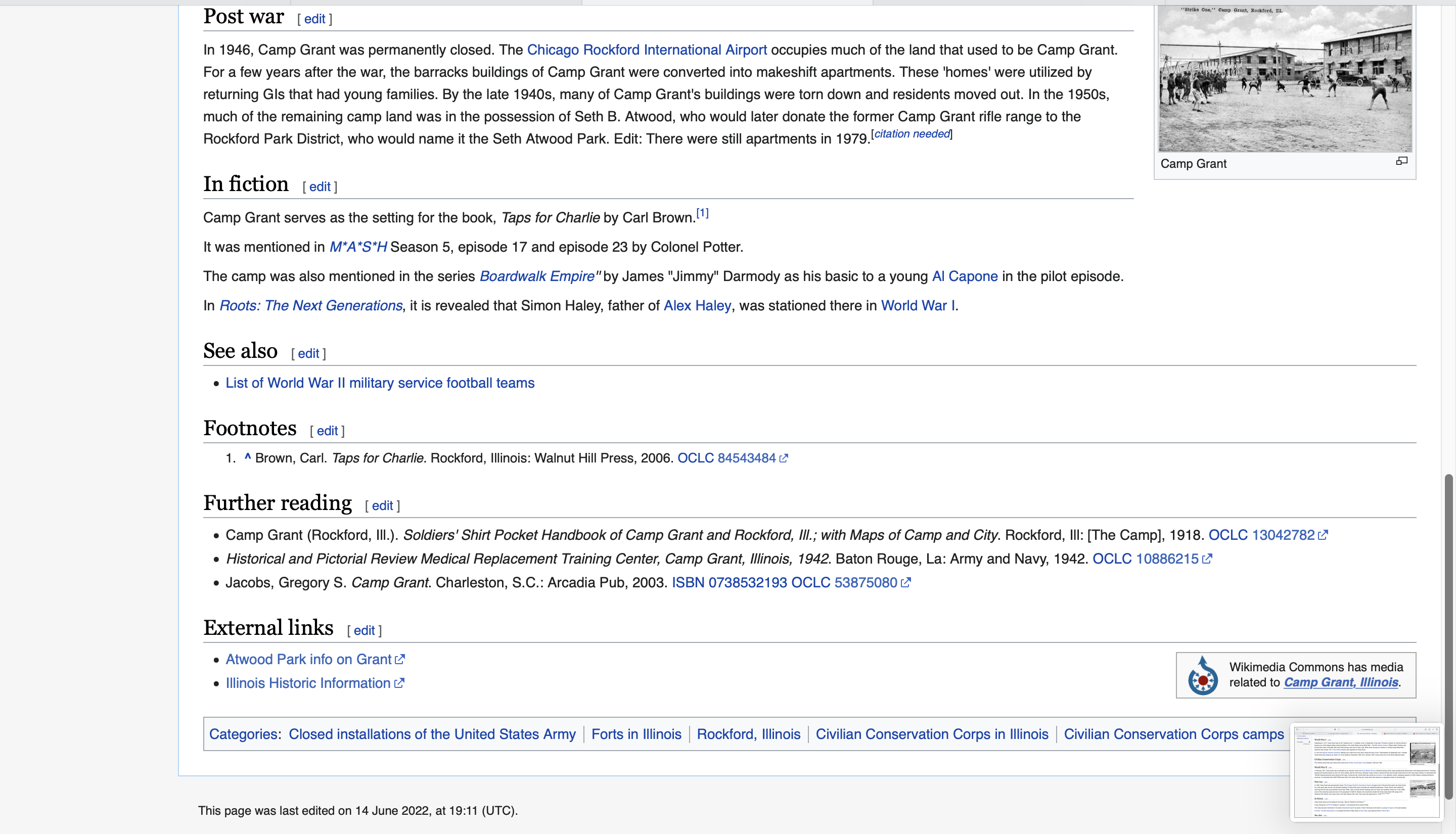Click external link icon after OCLC 13042782

point(1323,535)
